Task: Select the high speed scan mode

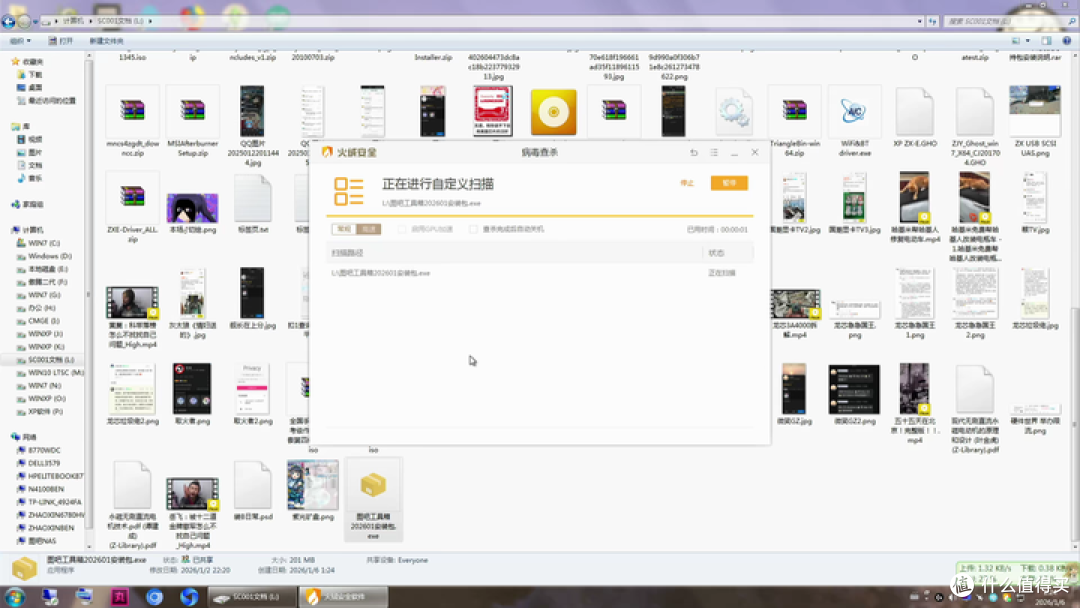Action: point(369,229)
